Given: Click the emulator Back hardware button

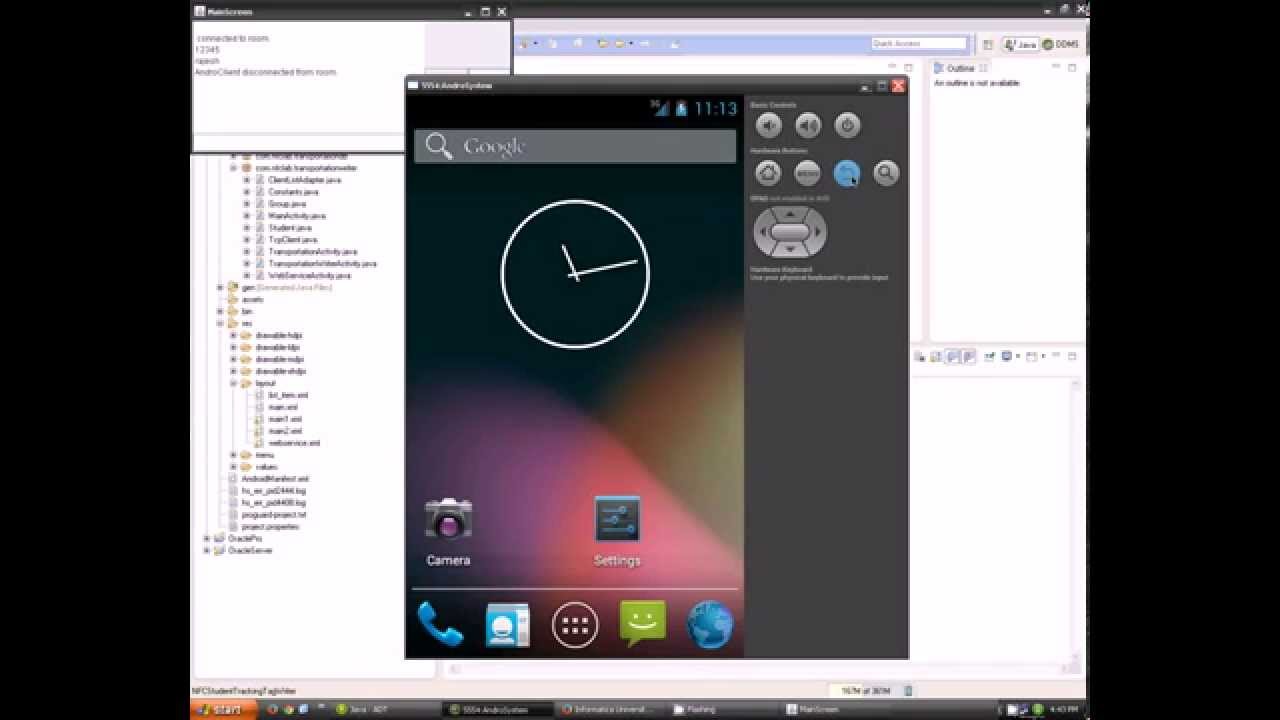Looking at the screenshot, I should pyautogui.click(x=846, y=173).
